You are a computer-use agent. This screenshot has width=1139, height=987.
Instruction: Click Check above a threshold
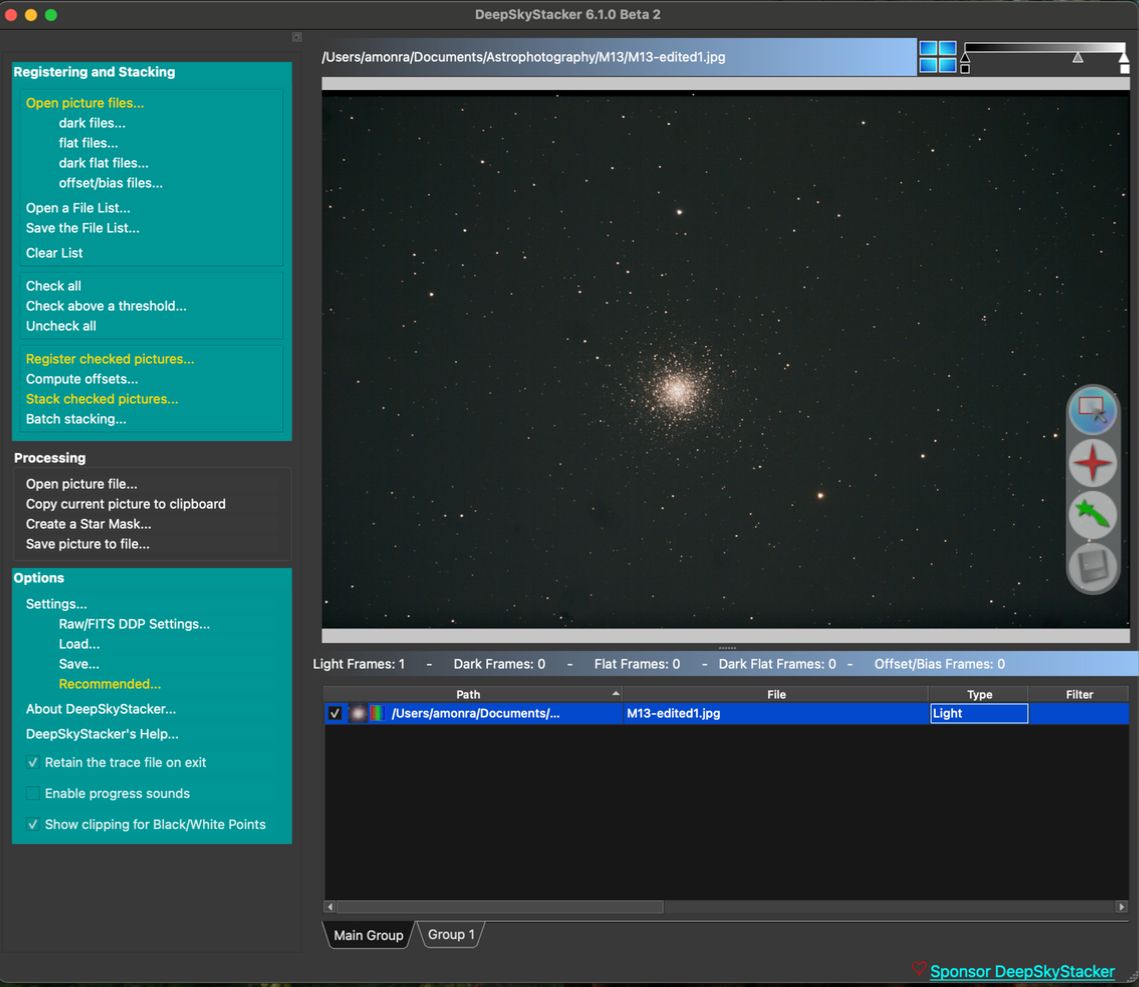[106, 306]
